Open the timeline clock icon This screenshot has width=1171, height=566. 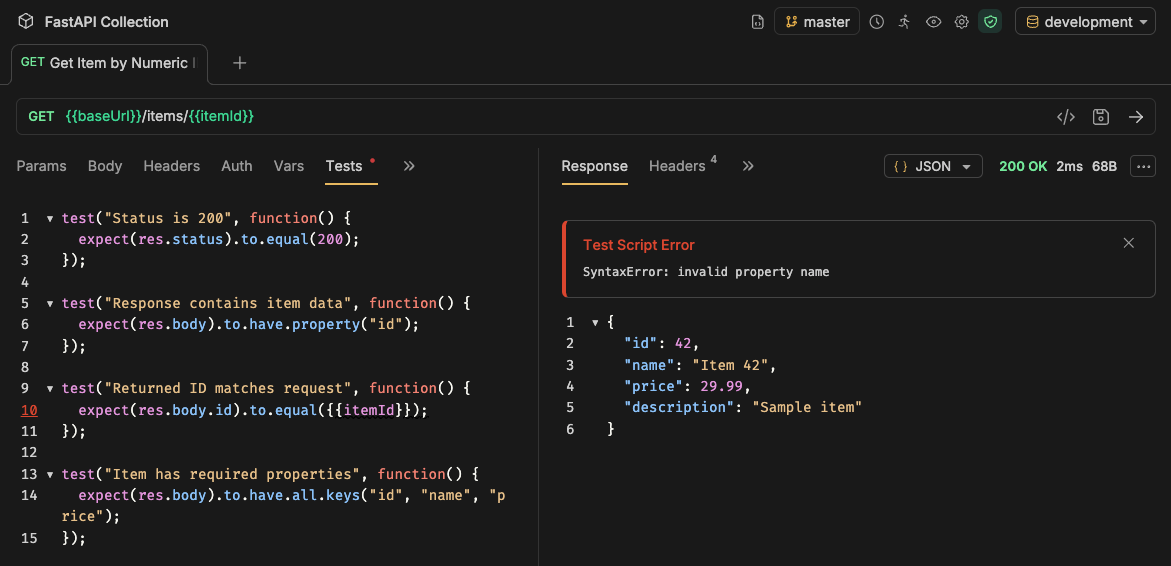click(876, 22)
